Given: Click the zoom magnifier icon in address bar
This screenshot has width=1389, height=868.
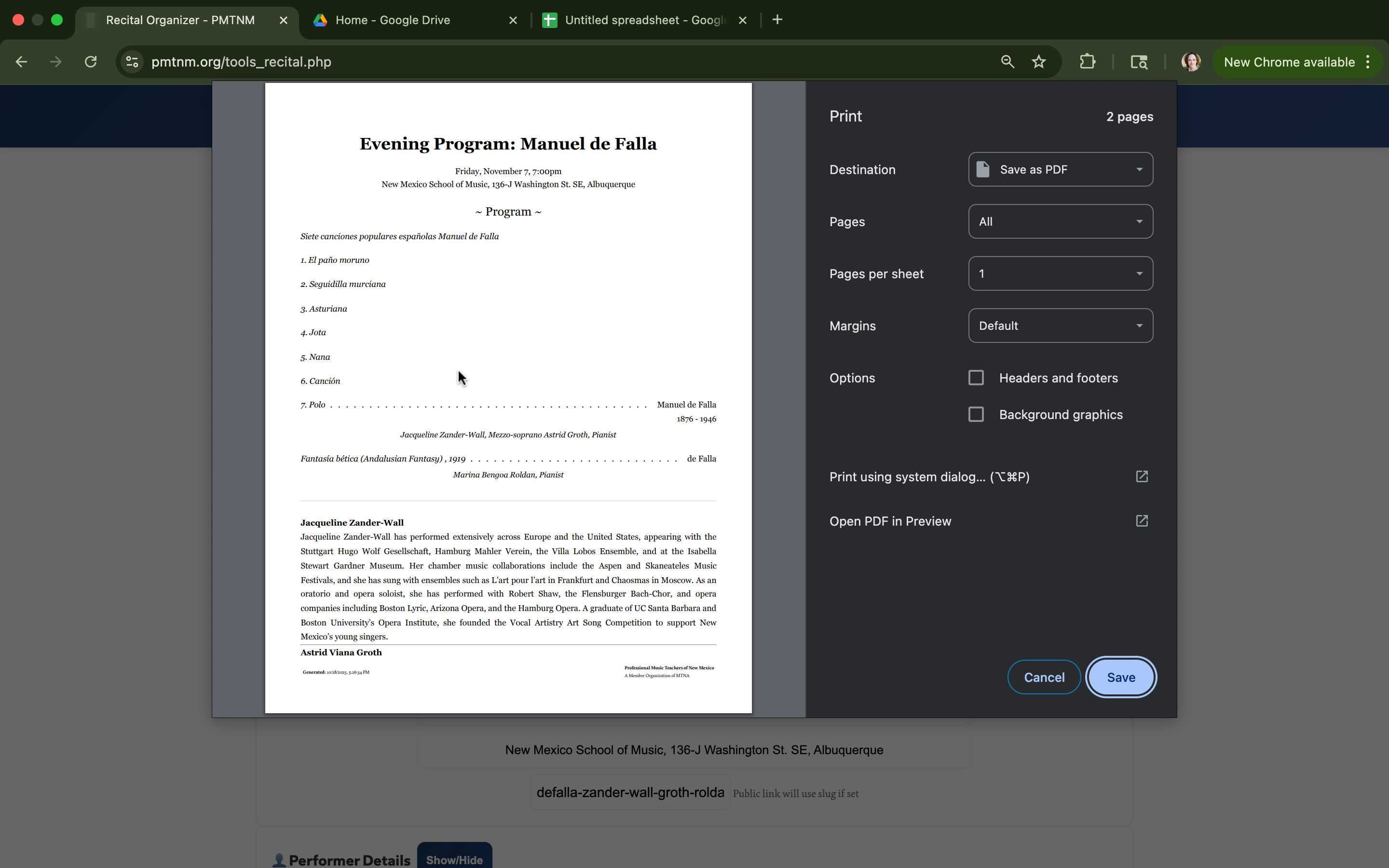Looking at the screenshot, I should [1008, 62].
